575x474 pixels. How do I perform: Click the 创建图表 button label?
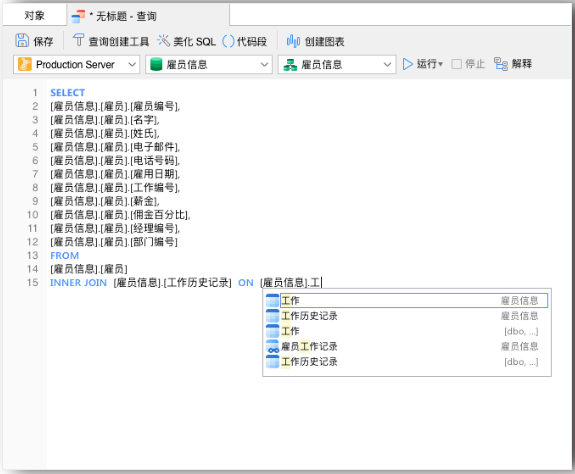tap(325, 42)
